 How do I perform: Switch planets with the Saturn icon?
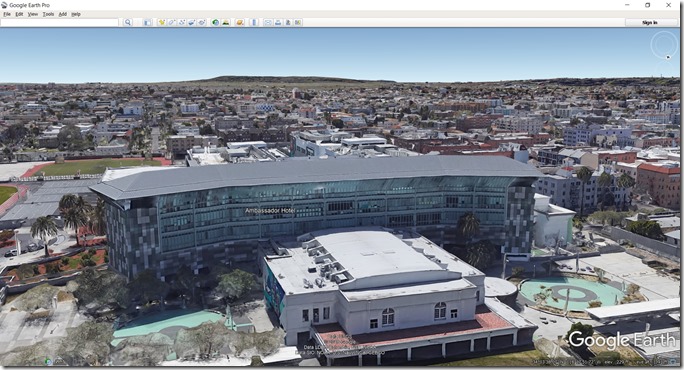coord(239,22)
